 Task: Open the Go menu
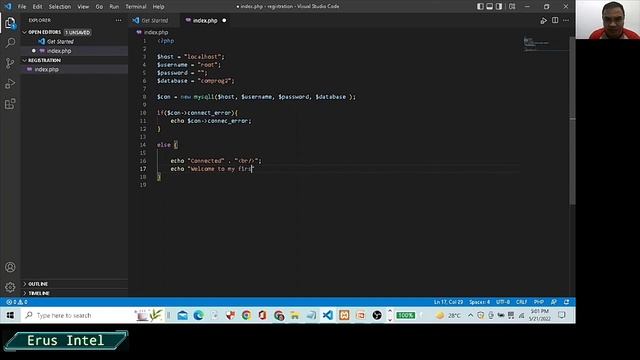tap(99, 7)
